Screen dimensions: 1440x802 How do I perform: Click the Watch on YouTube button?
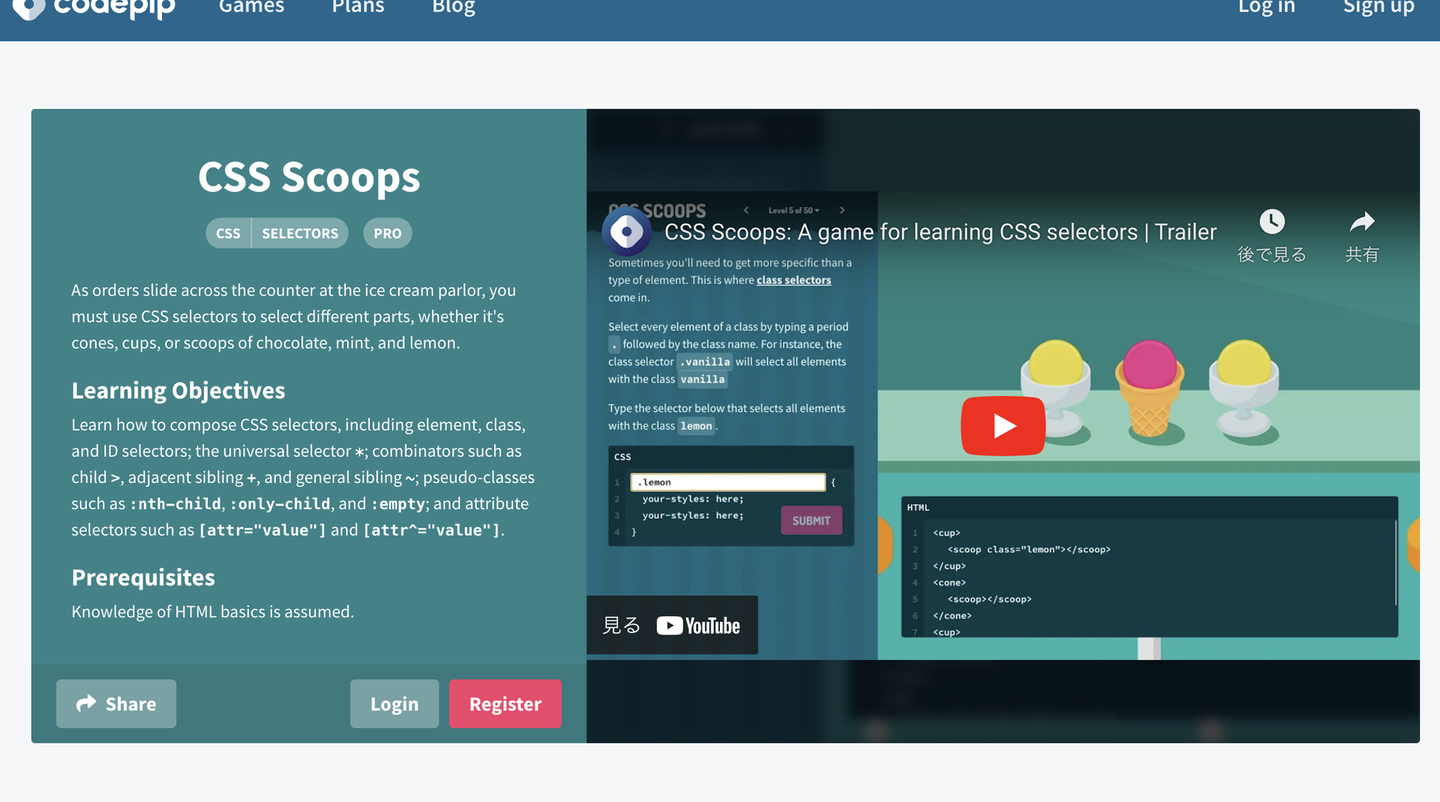[672, 625]
